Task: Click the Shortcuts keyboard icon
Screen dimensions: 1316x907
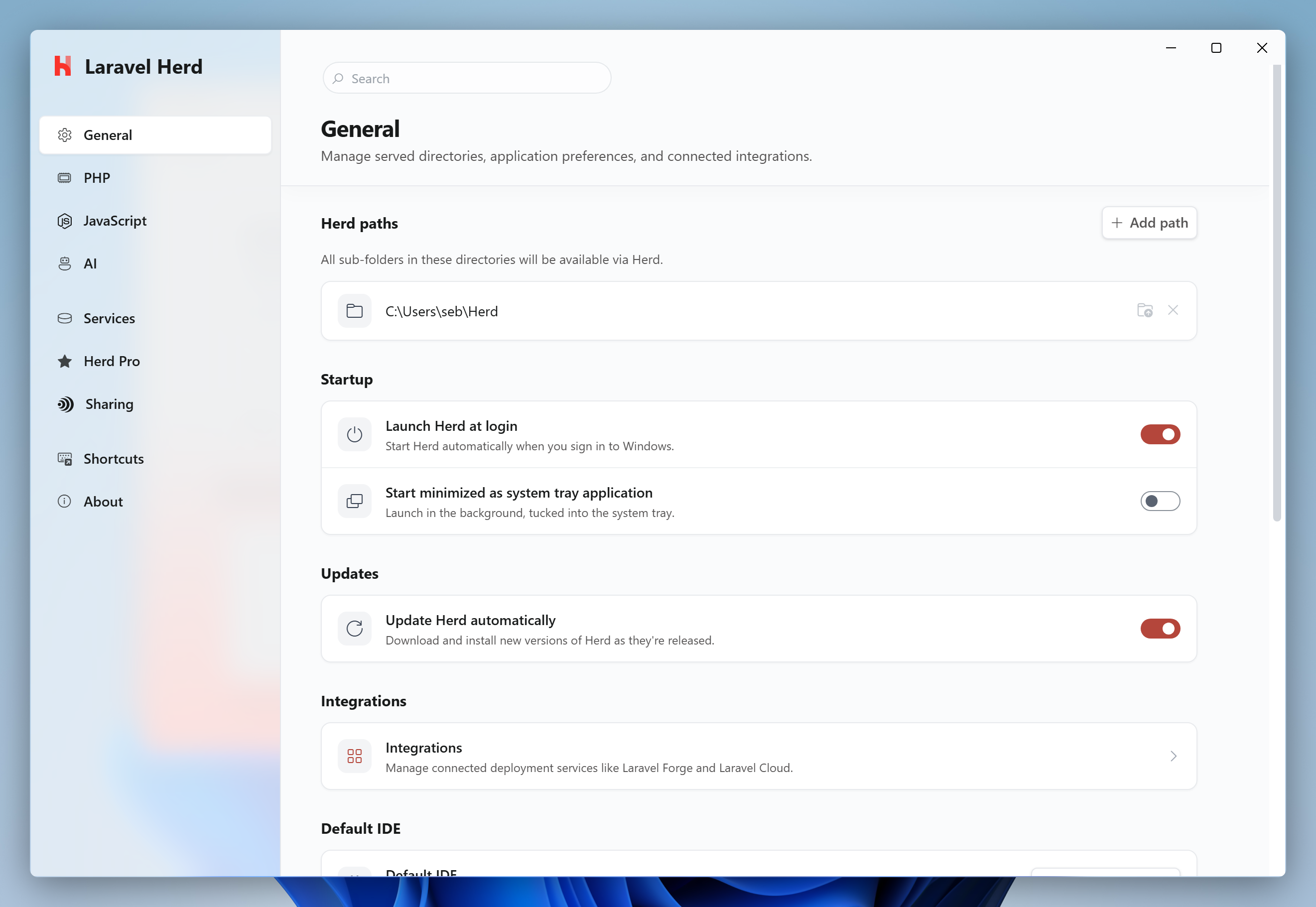Action: tap(65, 459)
